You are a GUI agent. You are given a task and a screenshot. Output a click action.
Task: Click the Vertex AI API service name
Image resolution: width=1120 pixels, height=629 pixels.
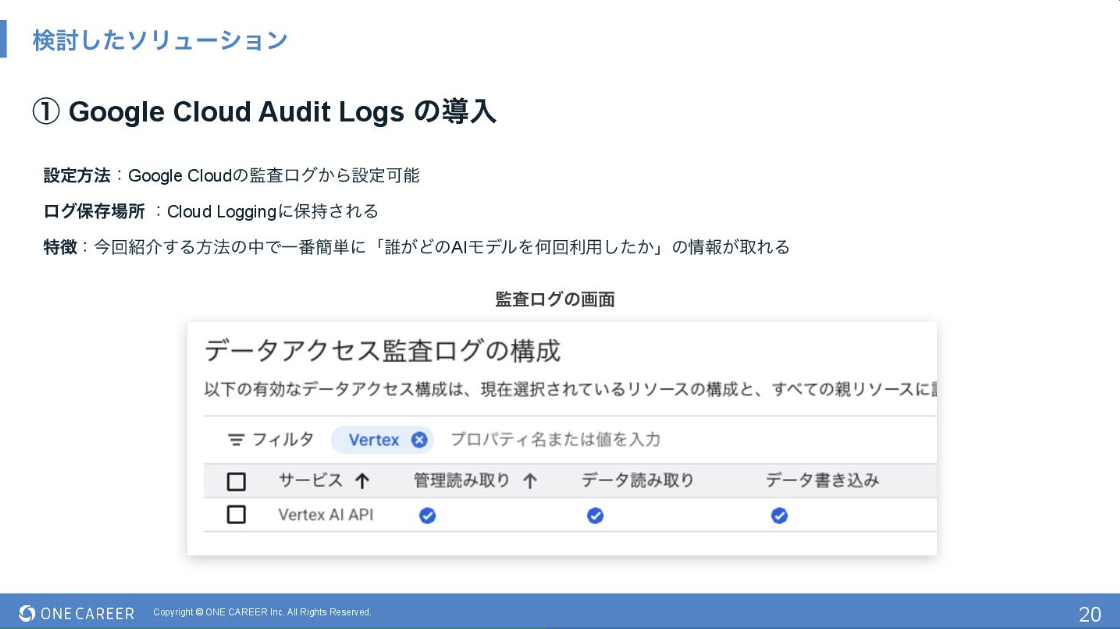coord(325,515)
